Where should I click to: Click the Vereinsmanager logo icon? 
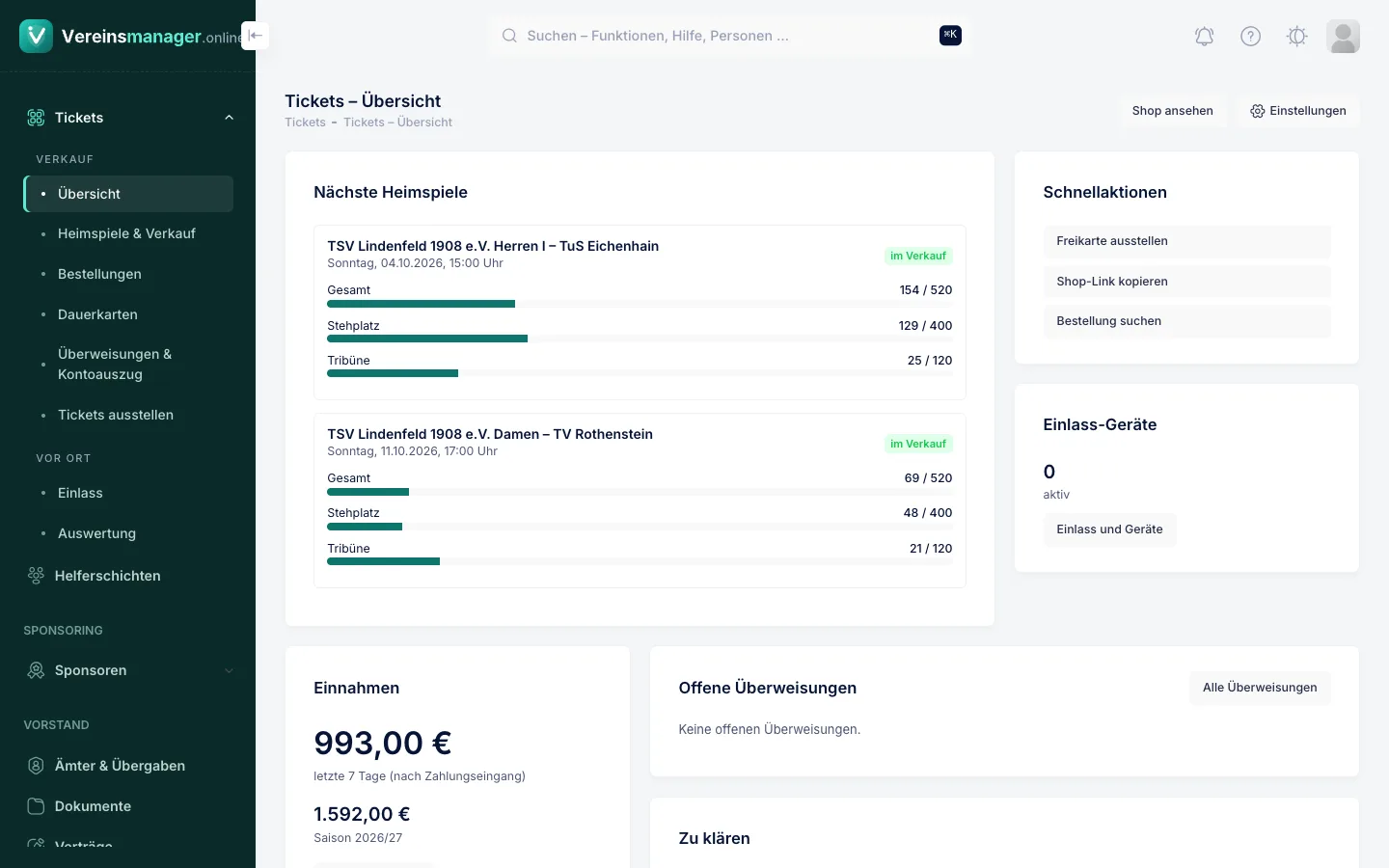point(36,37)
